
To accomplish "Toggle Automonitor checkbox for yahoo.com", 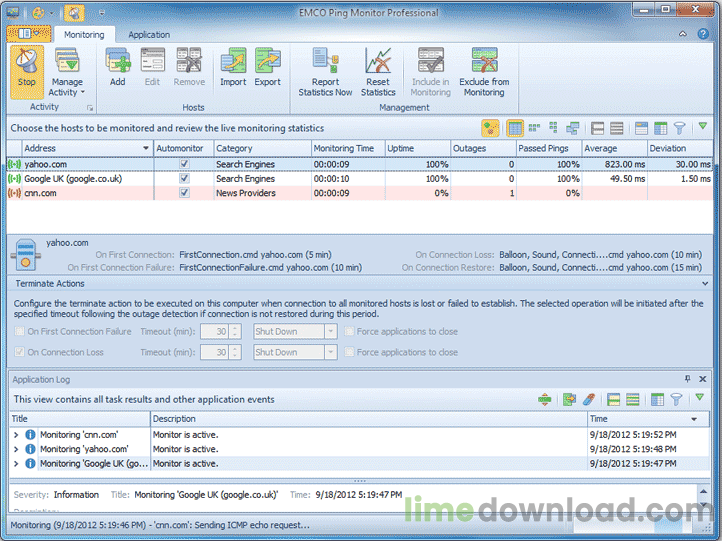I will point(184,163).
